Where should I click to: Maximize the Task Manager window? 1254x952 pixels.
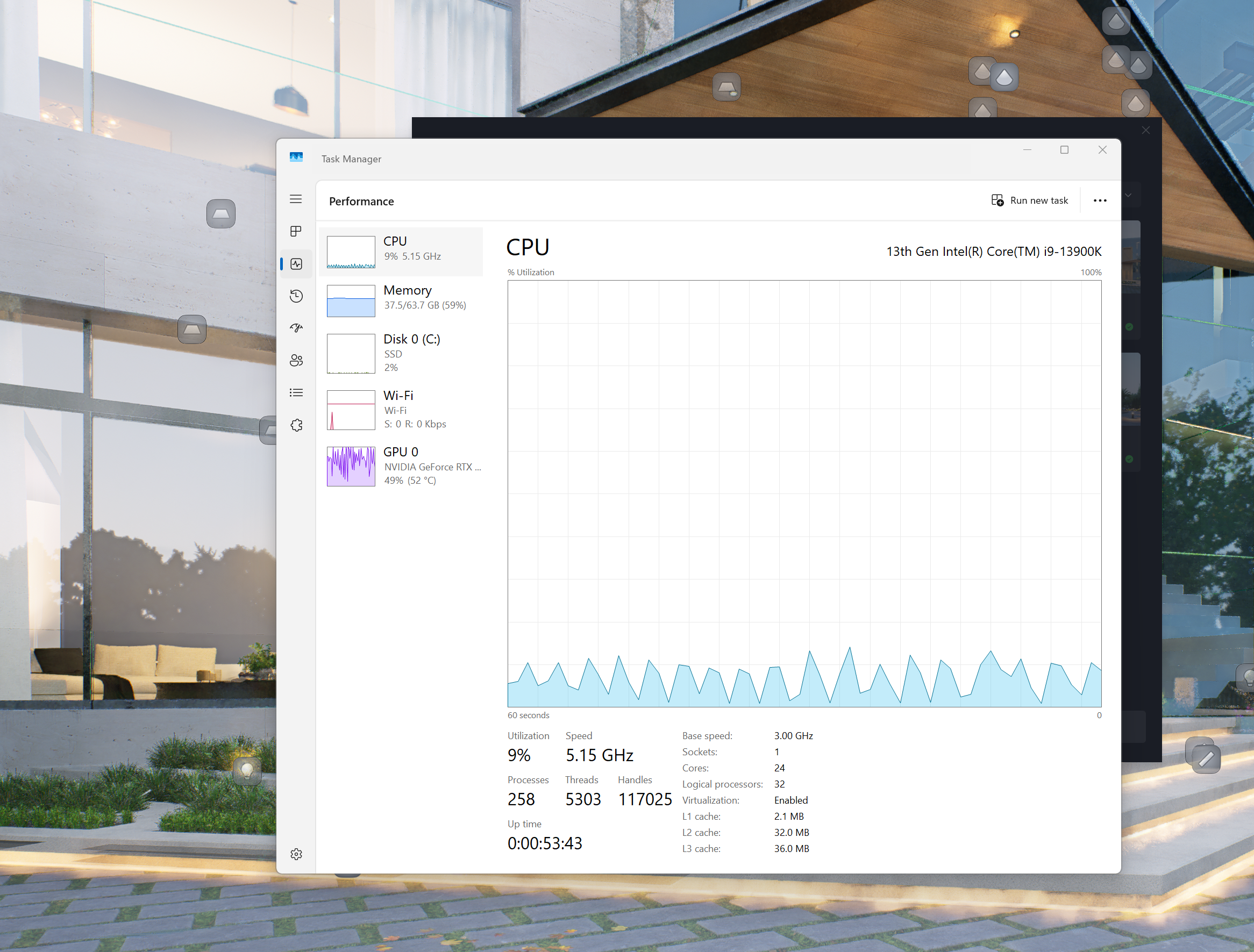(x=1064, y=149)
